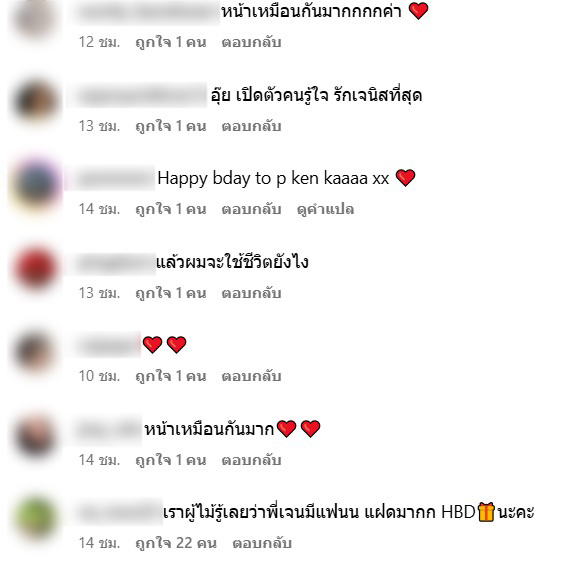
Task: Click first heart in the two-heart-only comment
Action: coord(153,345)
